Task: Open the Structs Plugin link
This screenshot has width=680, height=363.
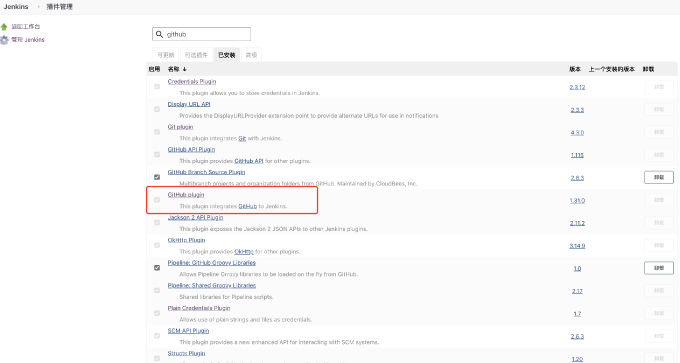Action: coord(186,353)
